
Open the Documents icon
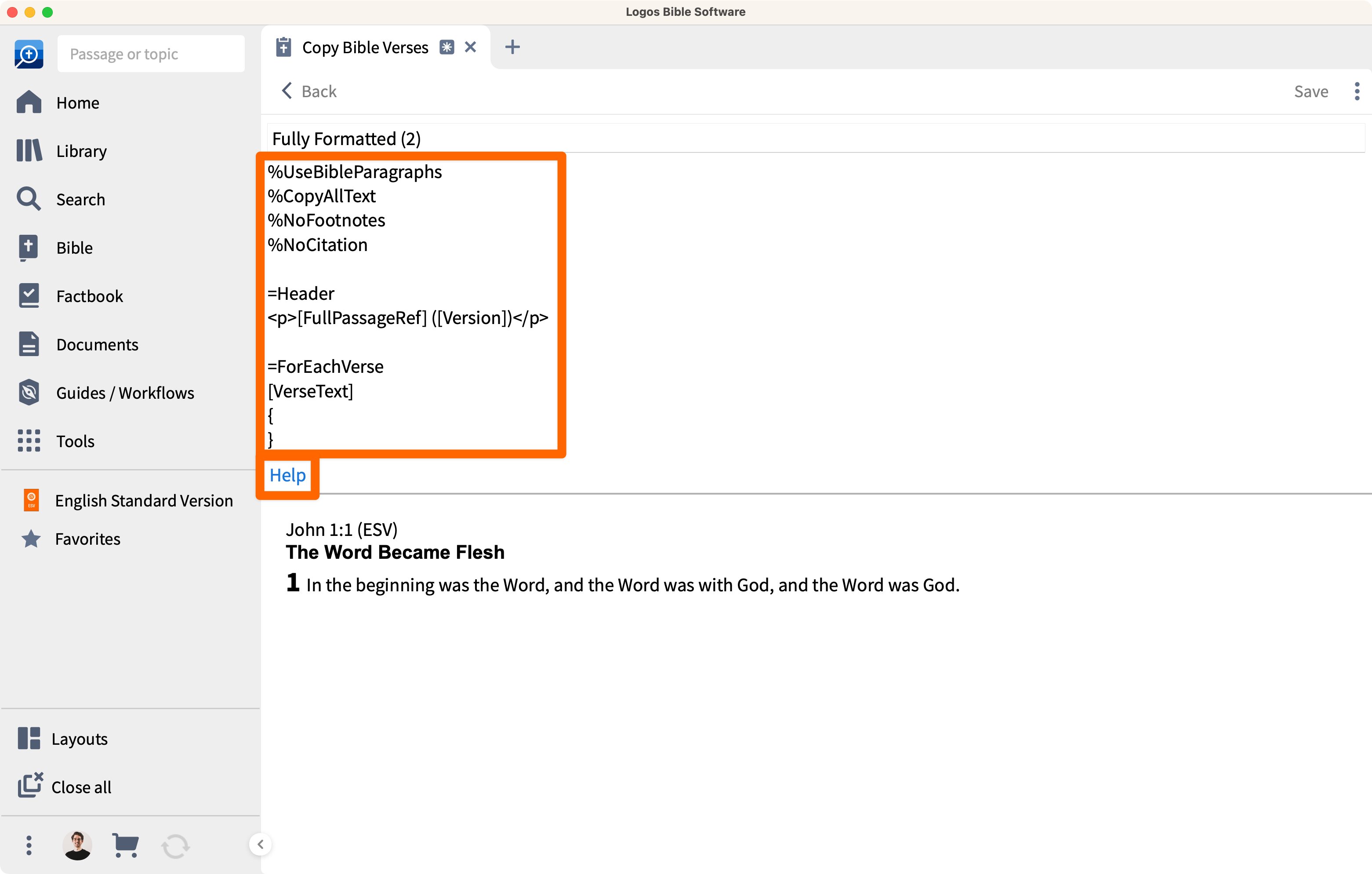(29, 344)
